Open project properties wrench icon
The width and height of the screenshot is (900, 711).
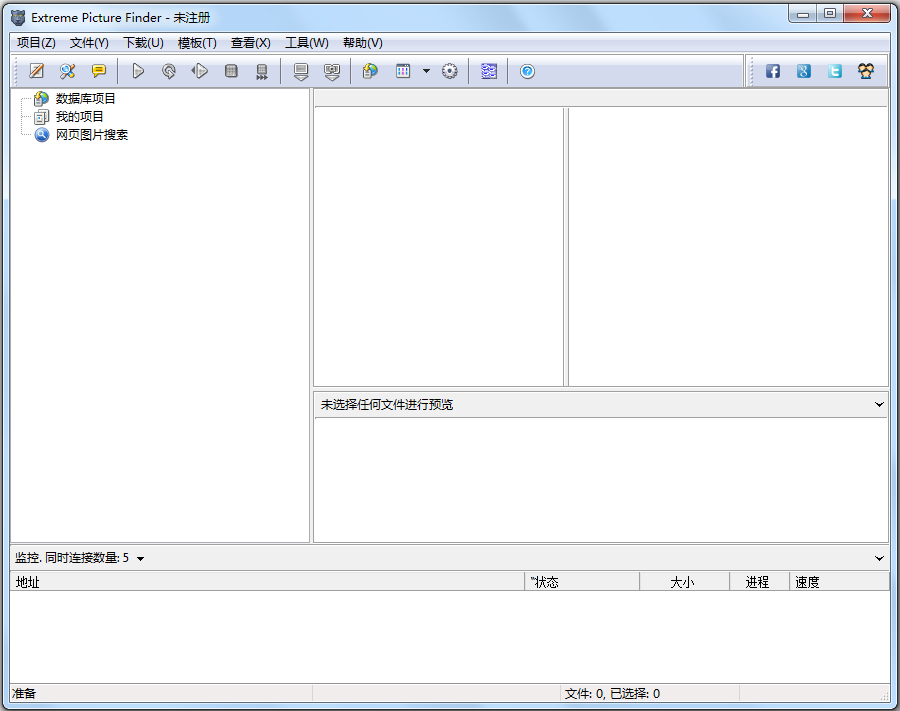coord(67,71)
